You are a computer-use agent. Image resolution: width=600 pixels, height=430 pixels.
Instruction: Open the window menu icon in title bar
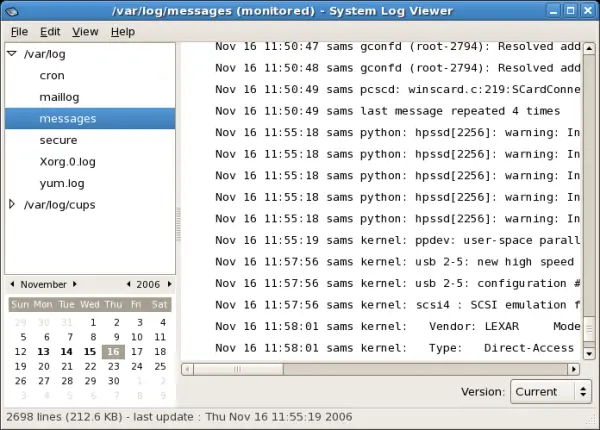pos(11,10)
